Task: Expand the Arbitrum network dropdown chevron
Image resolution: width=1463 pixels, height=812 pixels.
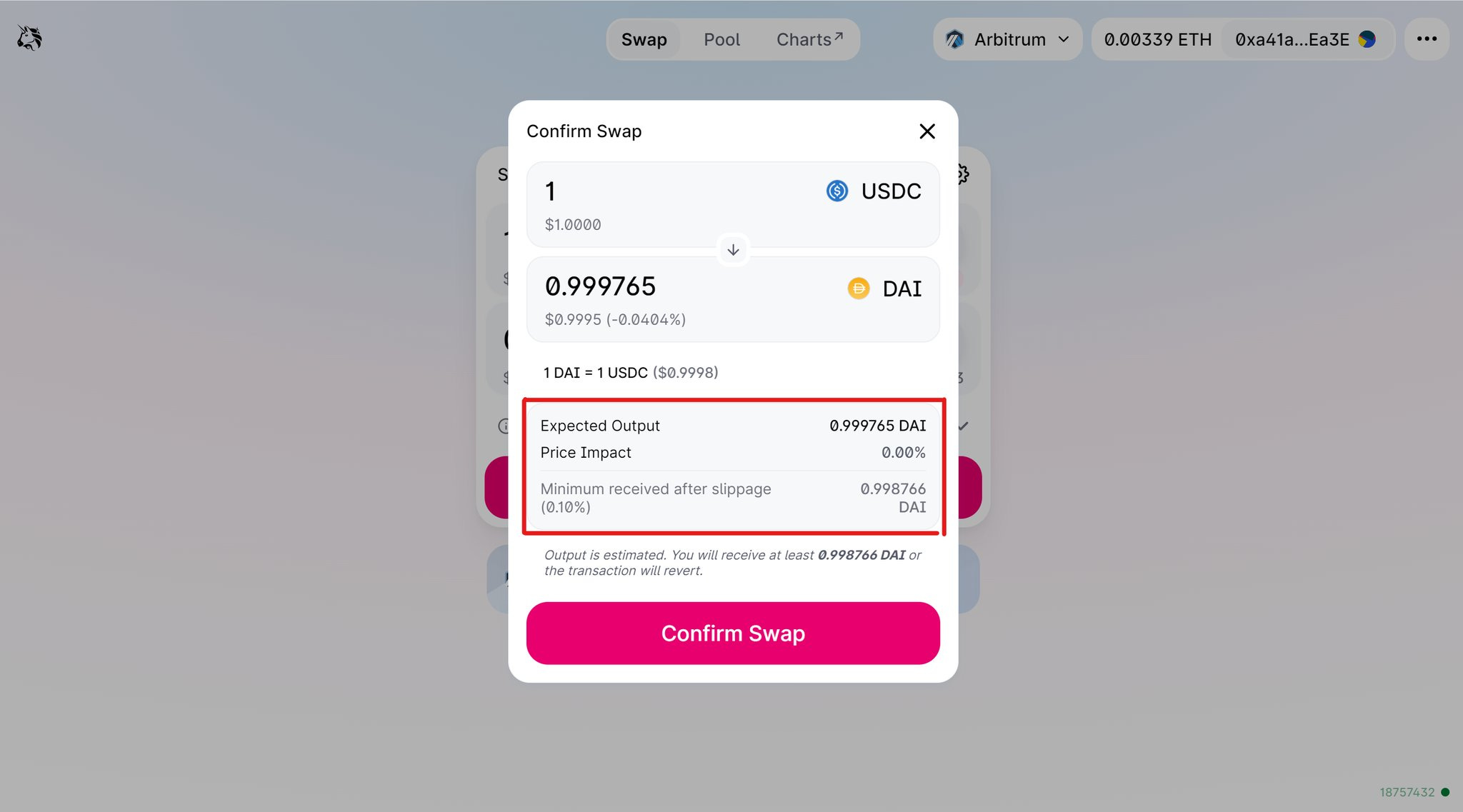Action: pos(1064,39)
